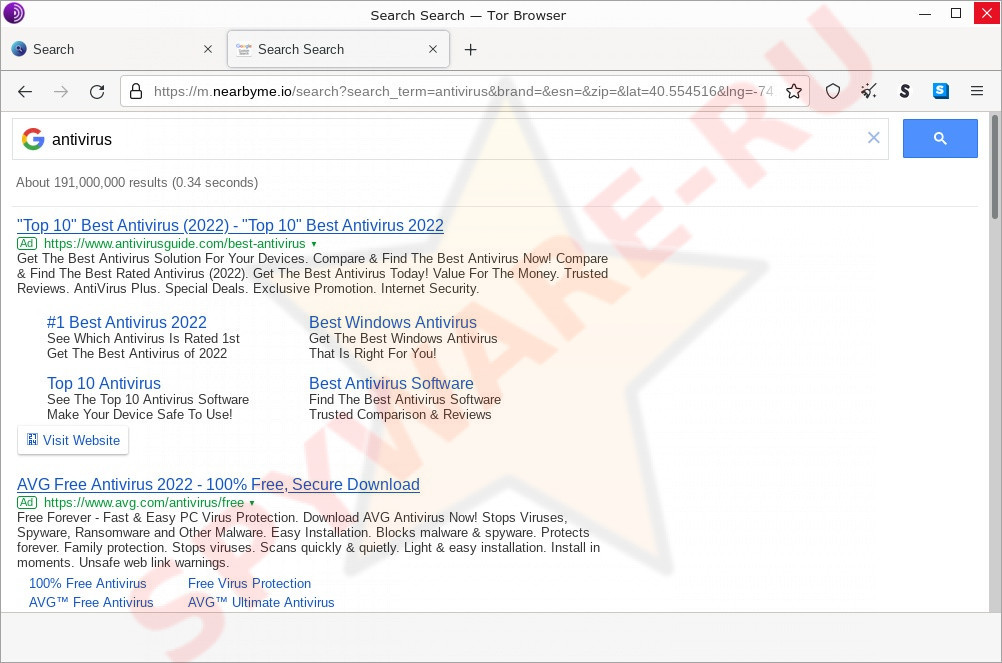
Task: Open the blue S extension icon
Action: pyautogui.click(x=941, y=91)
